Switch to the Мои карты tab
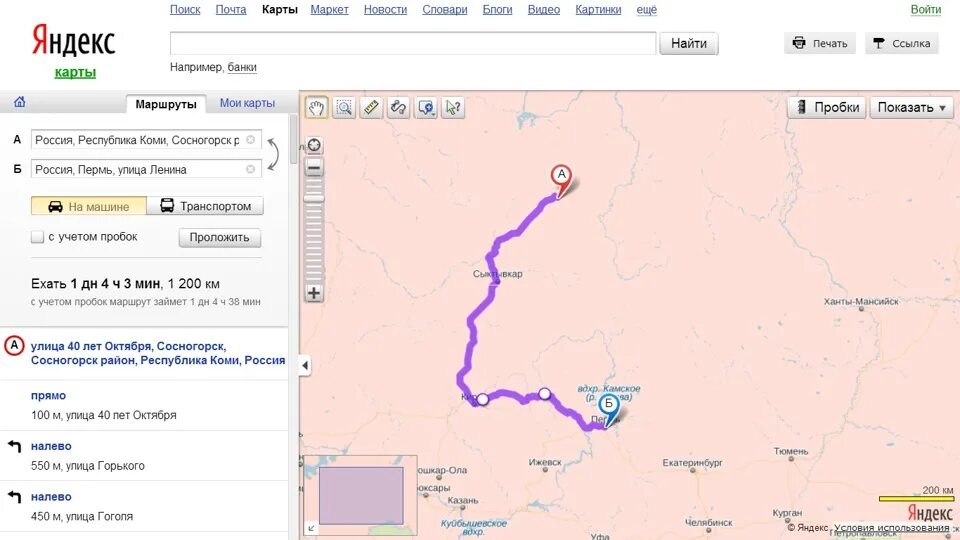This screenshot has width=960, height=540. pyautogui.click(x=247, y=103)
